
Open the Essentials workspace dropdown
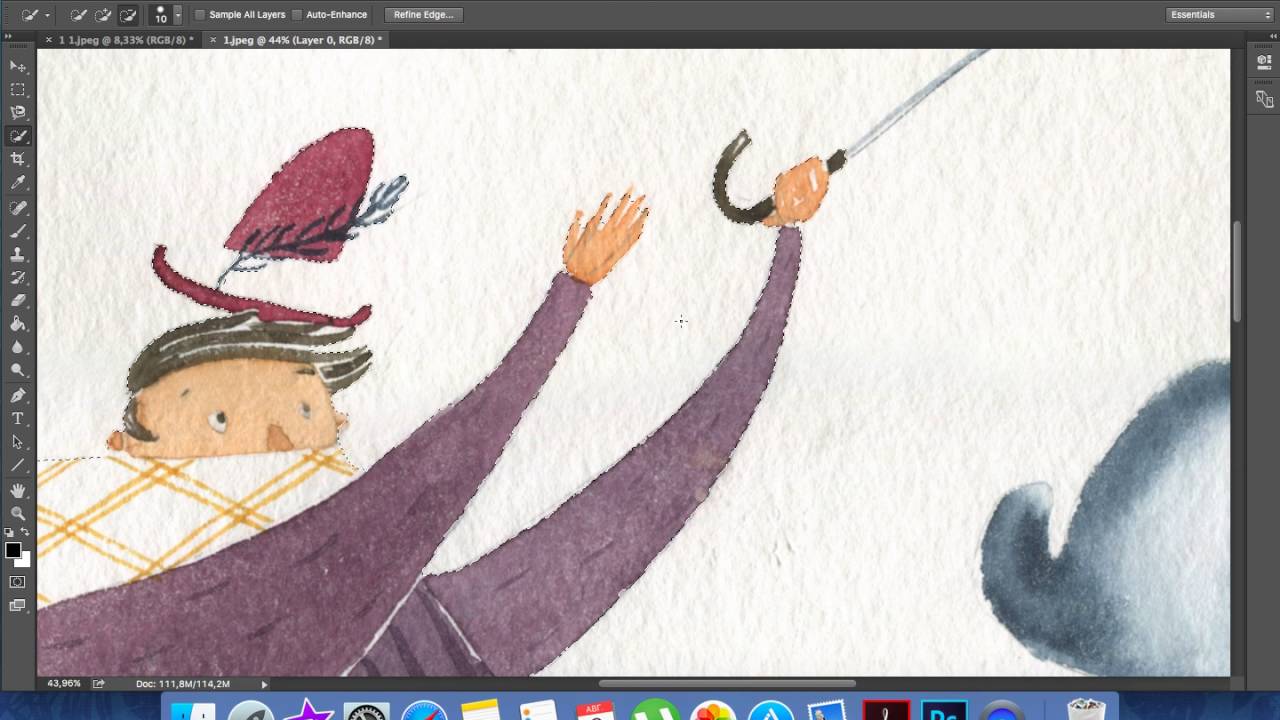1220,15
